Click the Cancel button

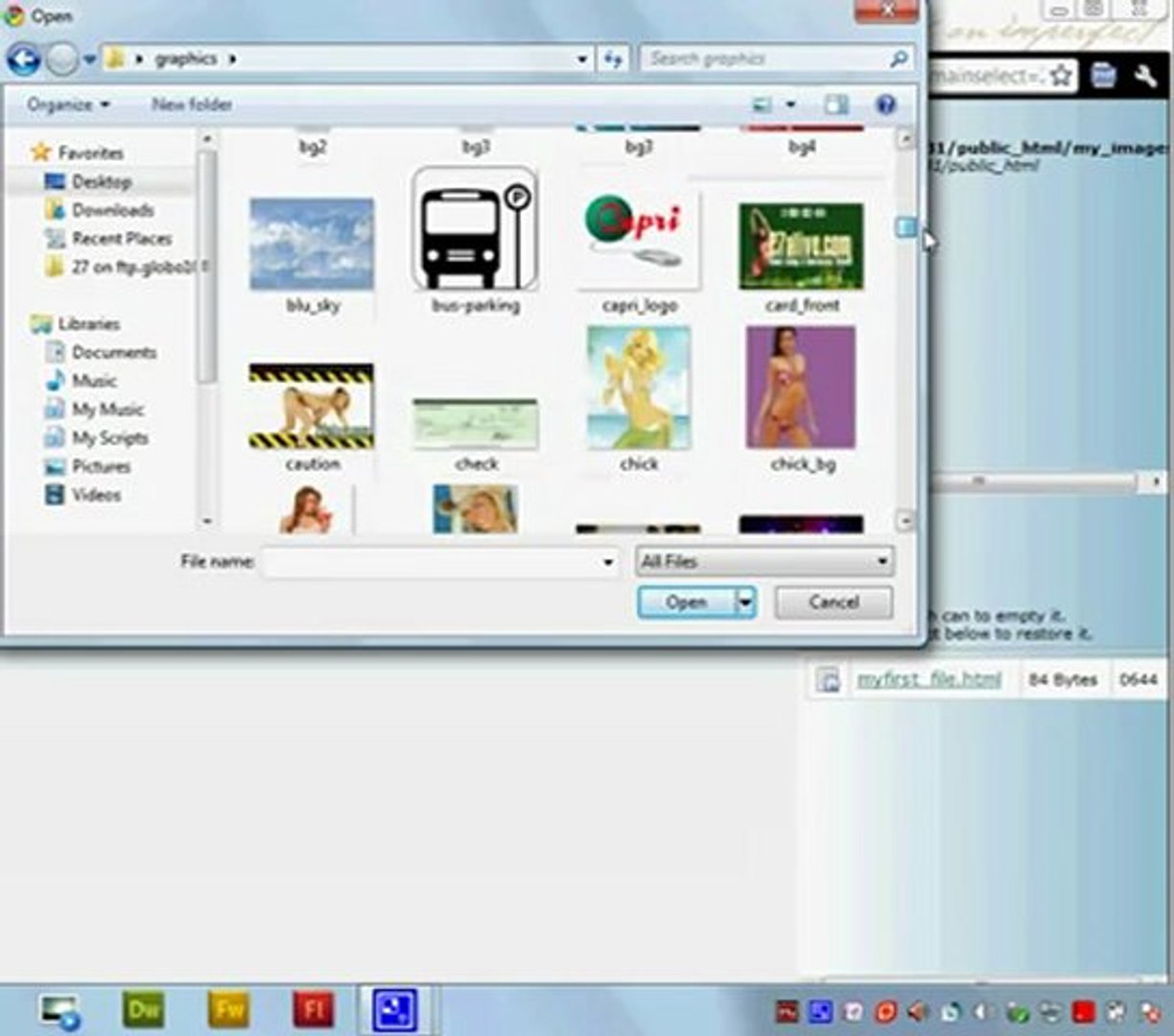834,602
